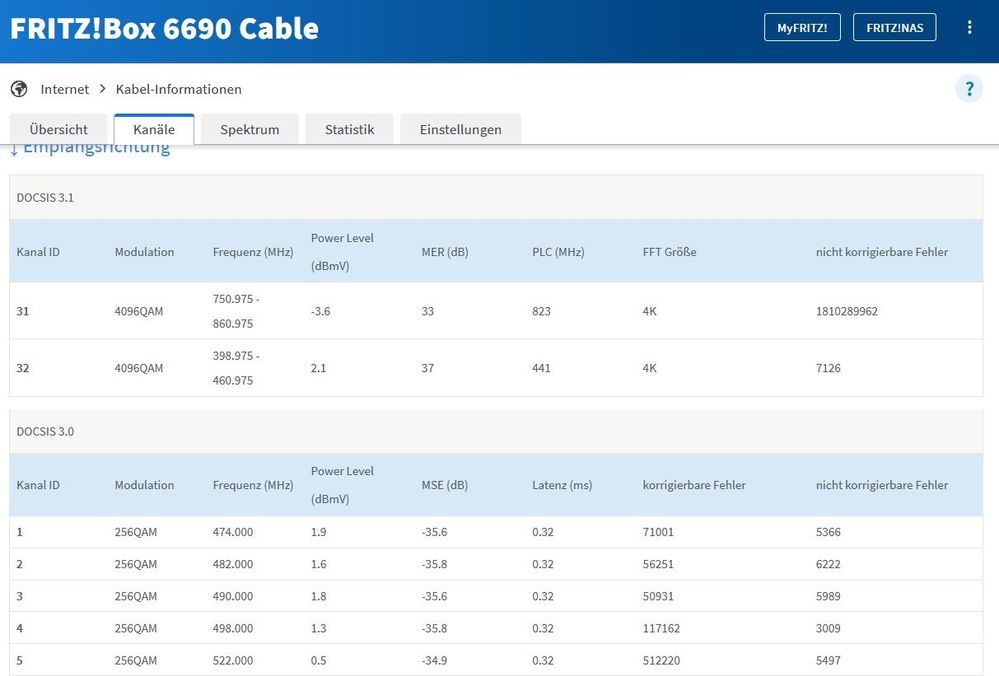Select the Kanäle tab

pos(154,129)
